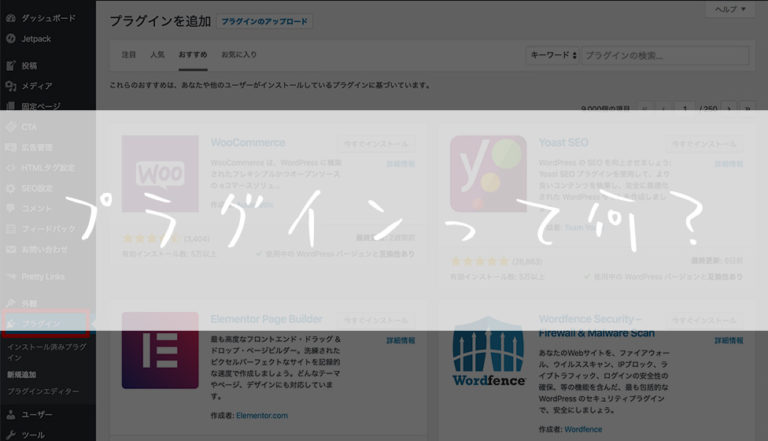
Task: Open 広告管理 in the sidebar
Action: point(37,147)
